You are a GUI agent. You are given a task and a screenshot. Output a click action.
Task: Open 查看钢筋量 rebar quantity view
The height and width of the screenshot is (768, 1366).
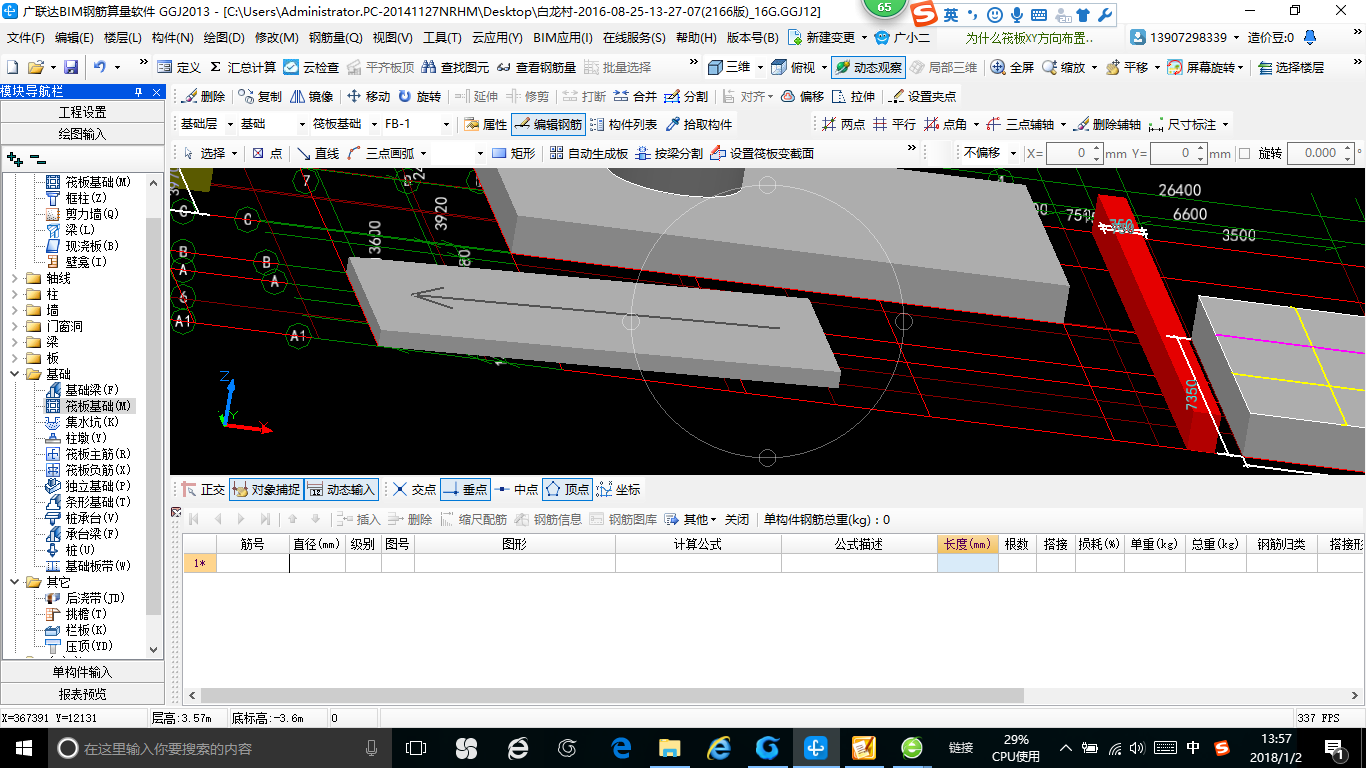(x=536, y=67)
